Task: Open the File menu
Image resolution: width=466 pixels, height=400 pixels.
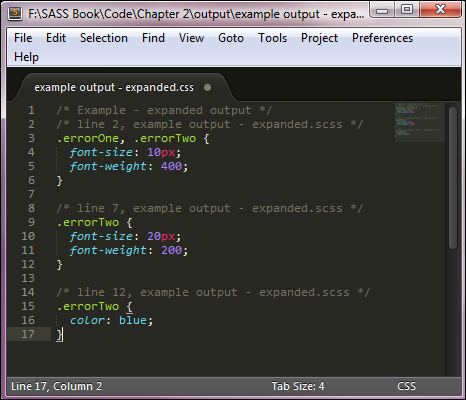Action: tap(23, 38)
